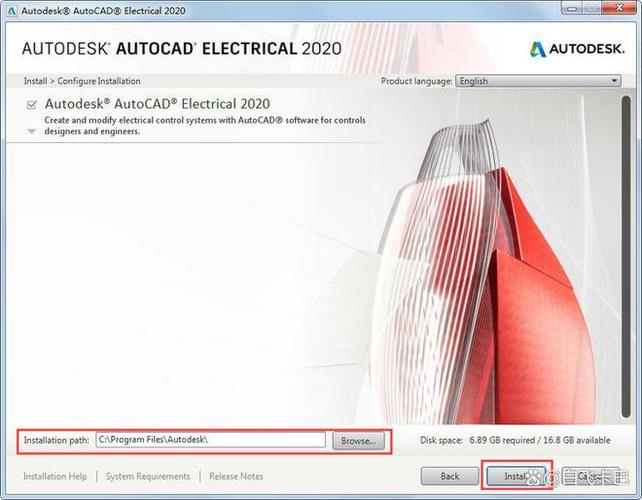Open the System Requirements link
The height and width of the screenshot is (500, 642).
click(148, 476)
